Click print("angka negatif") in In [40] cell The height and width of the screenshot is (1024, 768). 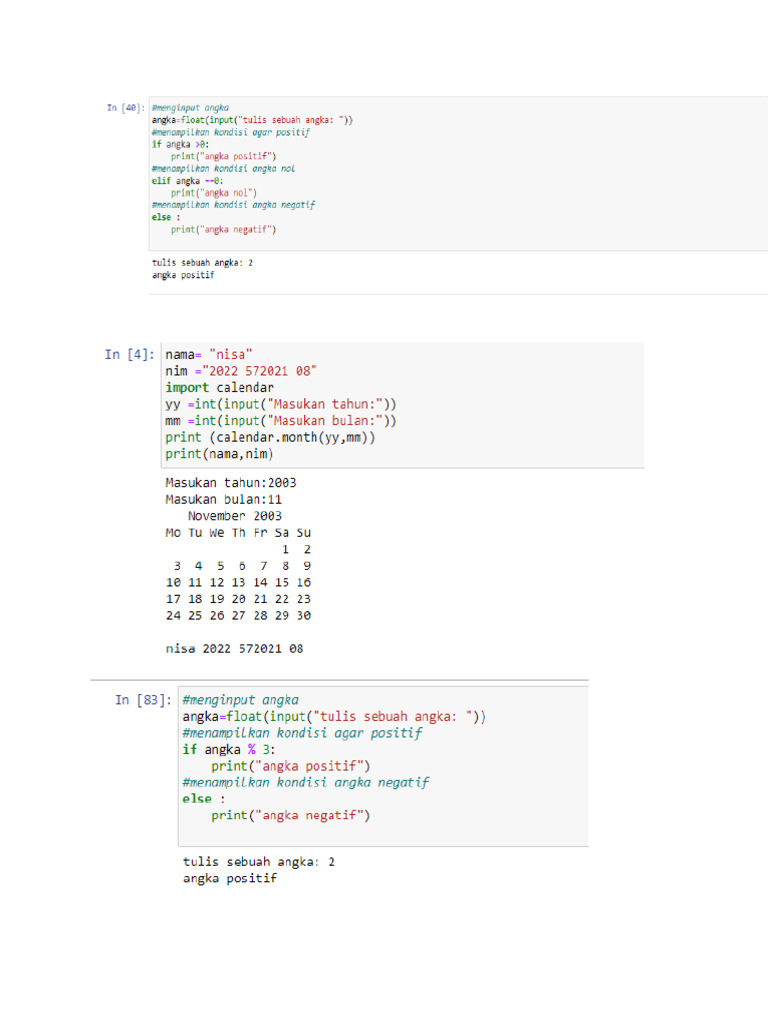pos(223,229)
